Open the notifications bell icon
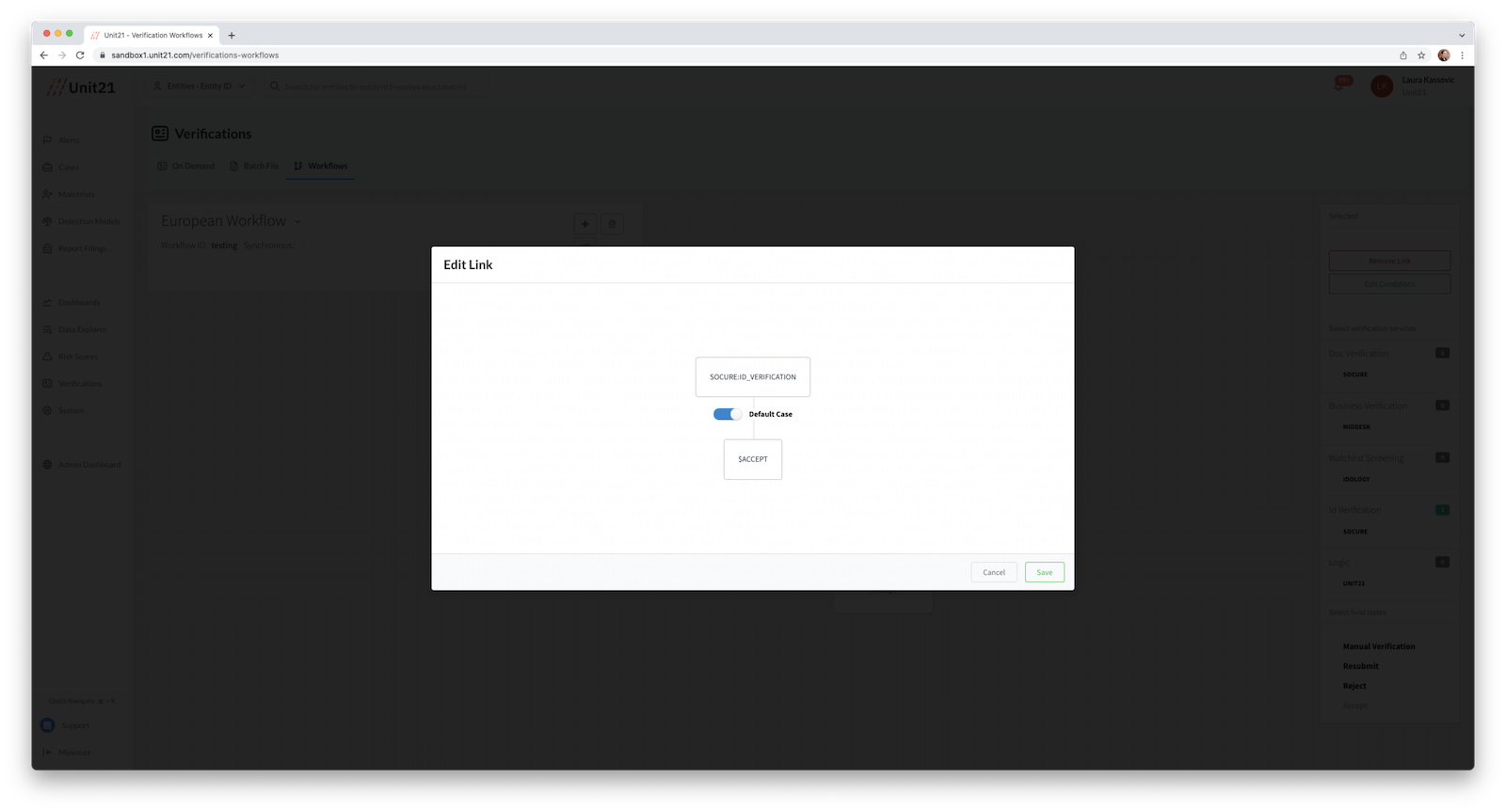This screenshot has width=1506, height=812. [x=1339, y=85]
